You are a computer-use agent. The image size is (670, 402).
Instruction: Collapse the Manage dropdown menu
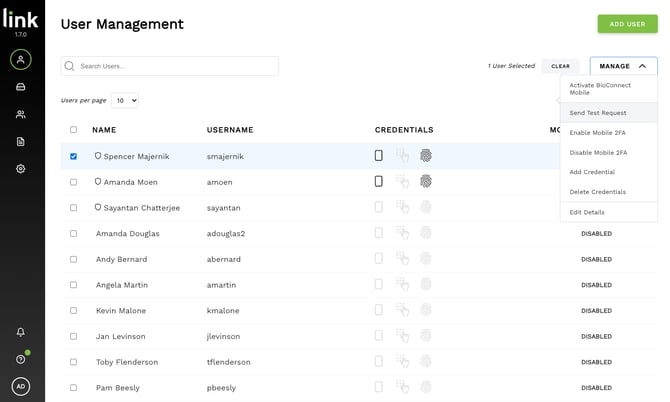[623, 66]
